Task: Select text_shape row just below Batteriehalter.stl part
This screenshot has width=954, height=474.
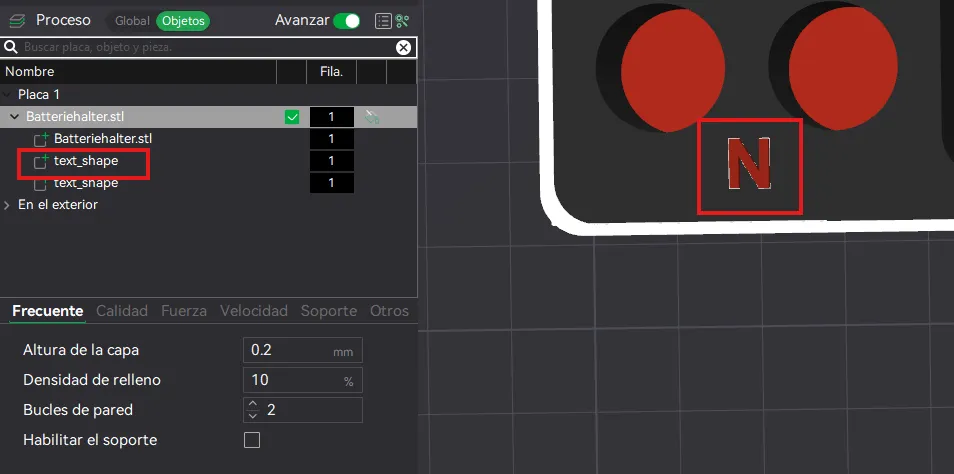Action: click(86, 161)
